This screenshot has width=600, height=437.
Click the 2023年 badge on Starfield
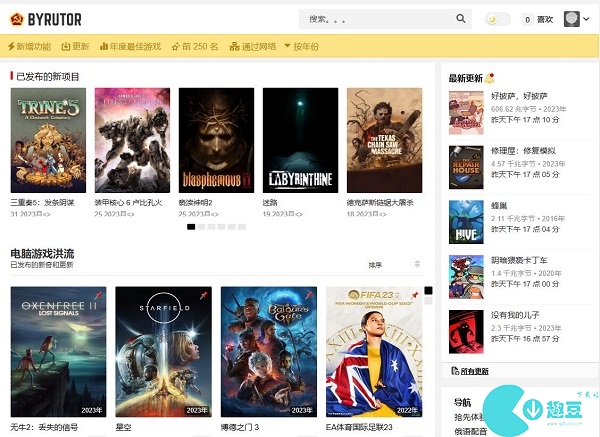[x=197, y=410]
